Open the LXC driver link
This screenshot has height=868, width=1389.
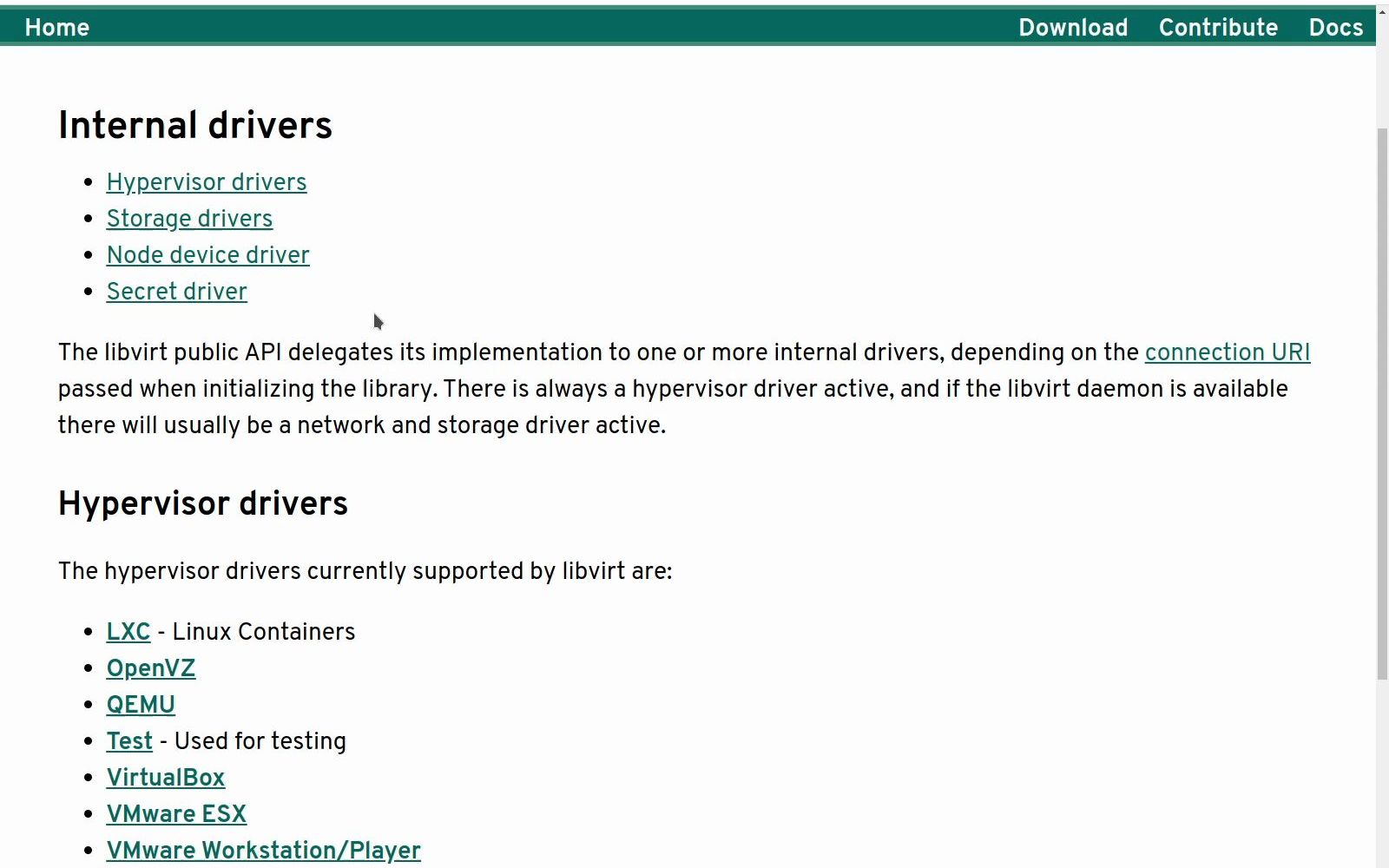[128, 632]
